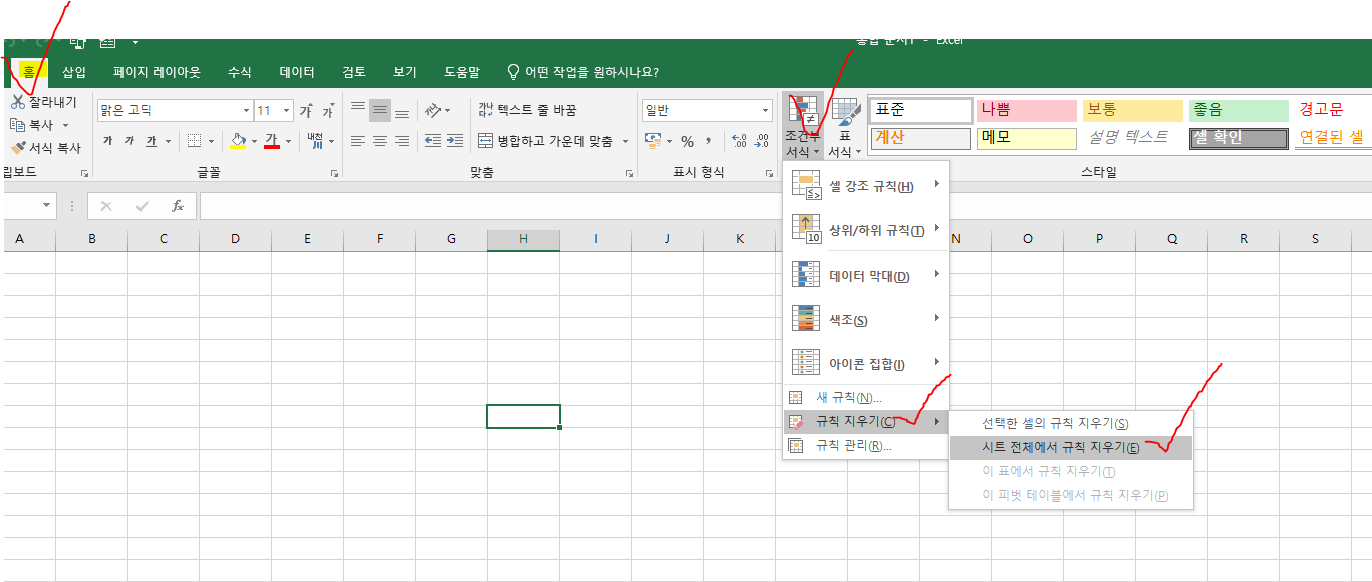This screenshot has height=582, width=1372.
Task: Open the fill color dropdown arrow
Action: (254, 142)
